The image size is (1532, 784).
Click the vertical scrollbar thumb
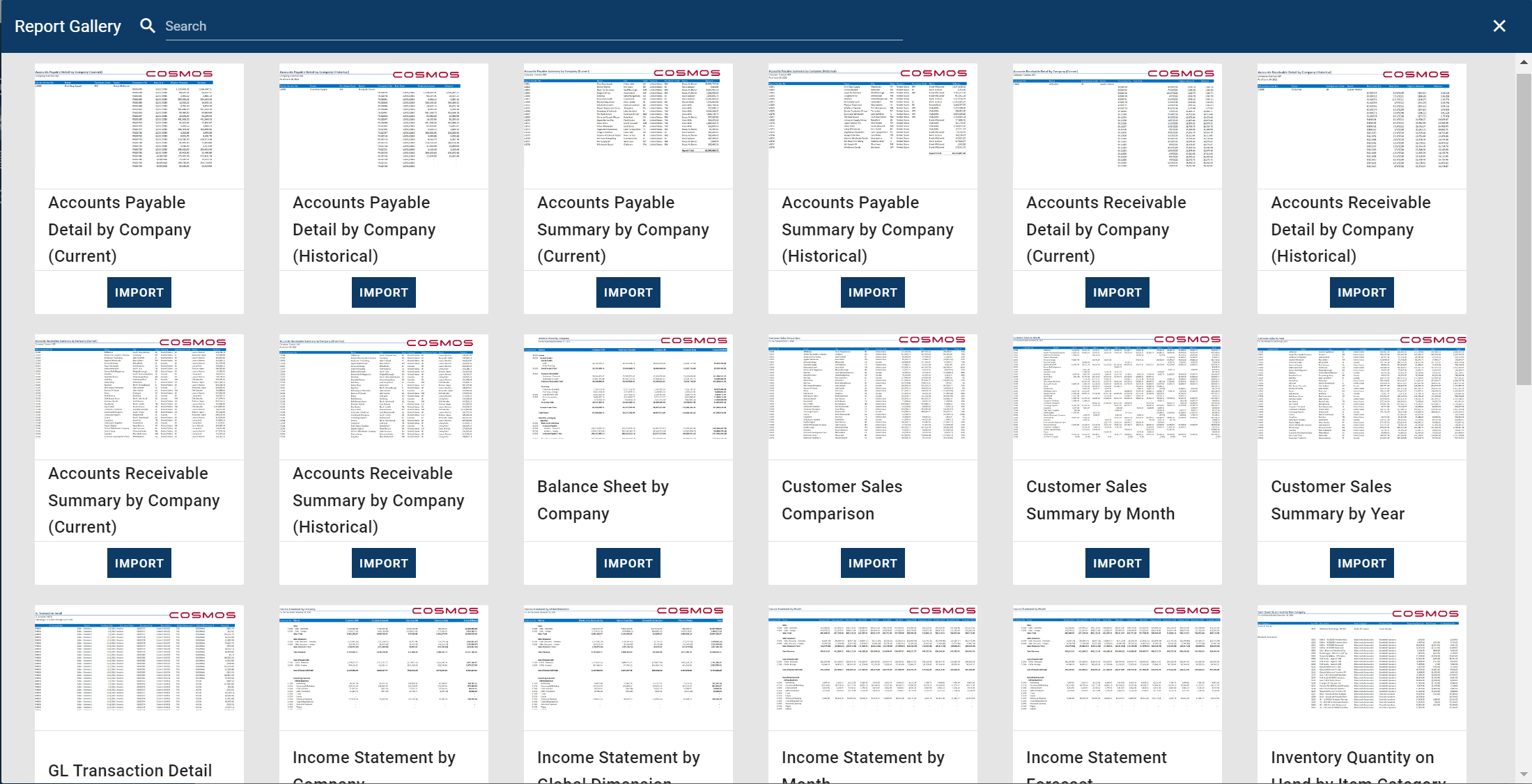[1524, 228]
